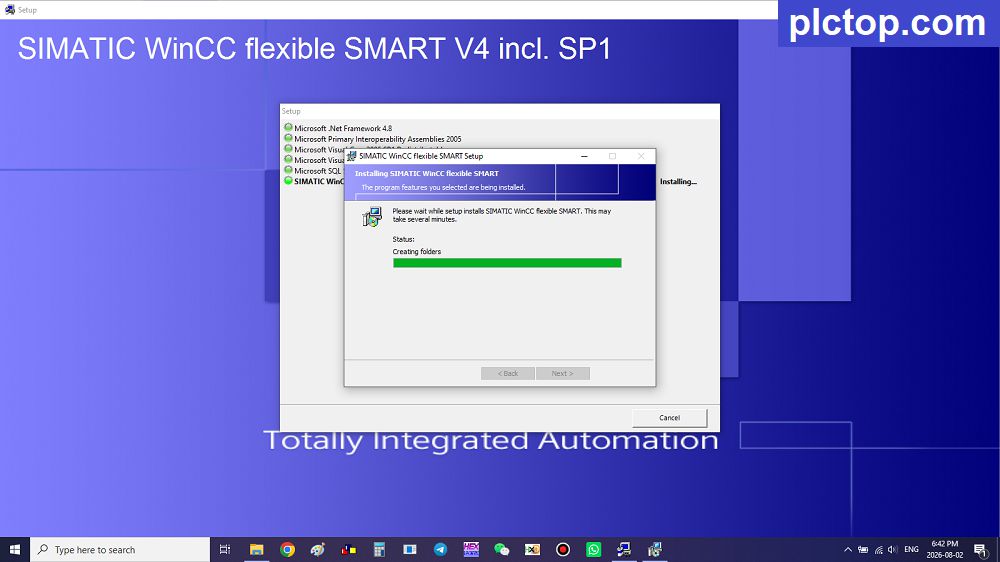Open the red-dot screen recorder in taskbar
The width and height of the screenshot is (1000, 562).
562,549
